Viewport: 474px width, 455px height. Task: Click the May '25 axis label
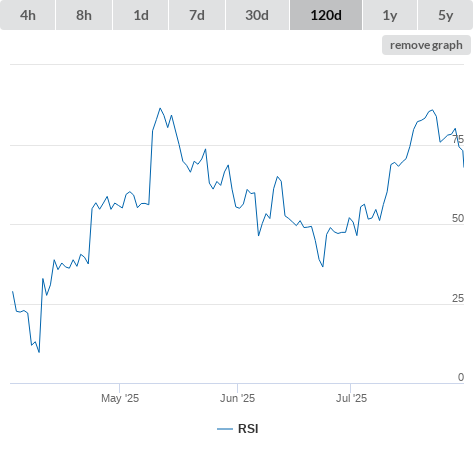[x=120, y=398]
